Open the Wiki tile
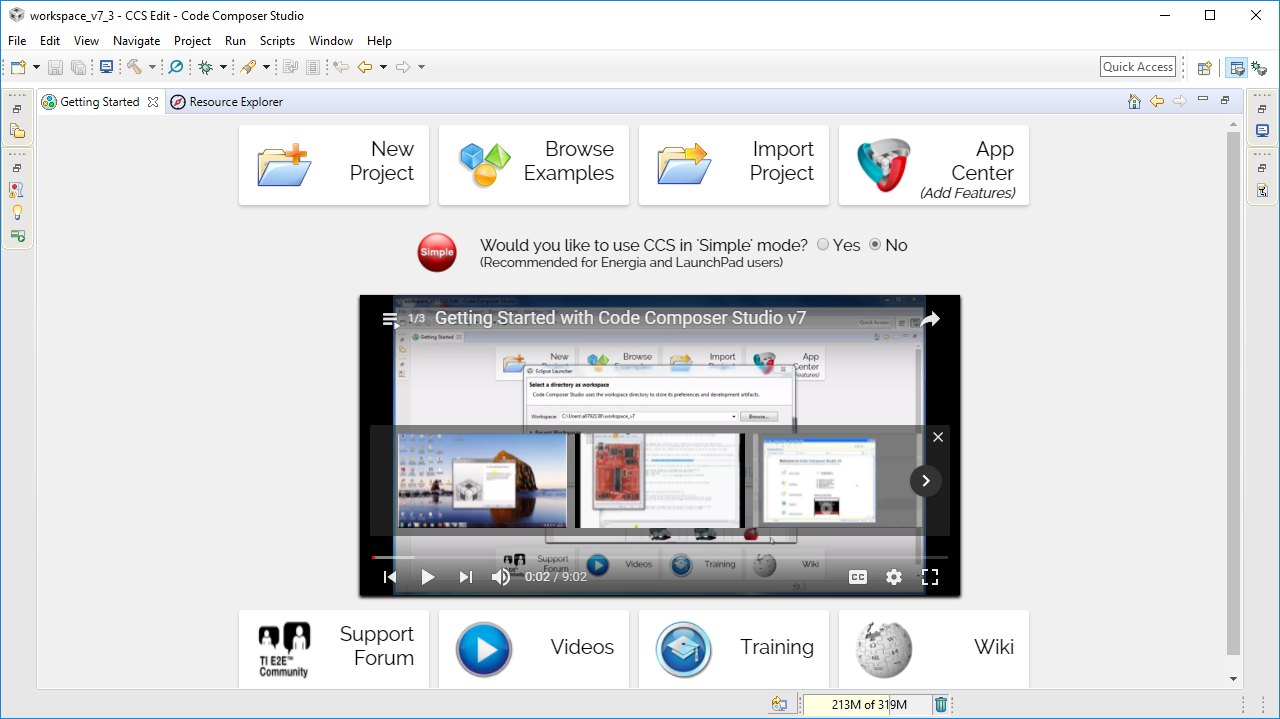The image size is (1280, 719). 934,648
